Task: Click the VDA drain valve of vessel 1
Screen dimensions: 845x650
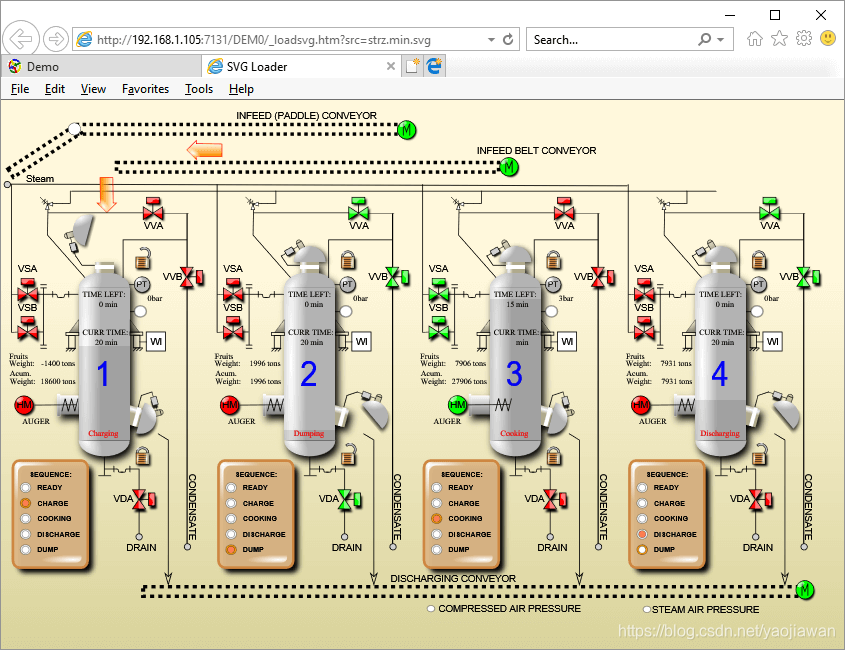Action: [144, 500]
